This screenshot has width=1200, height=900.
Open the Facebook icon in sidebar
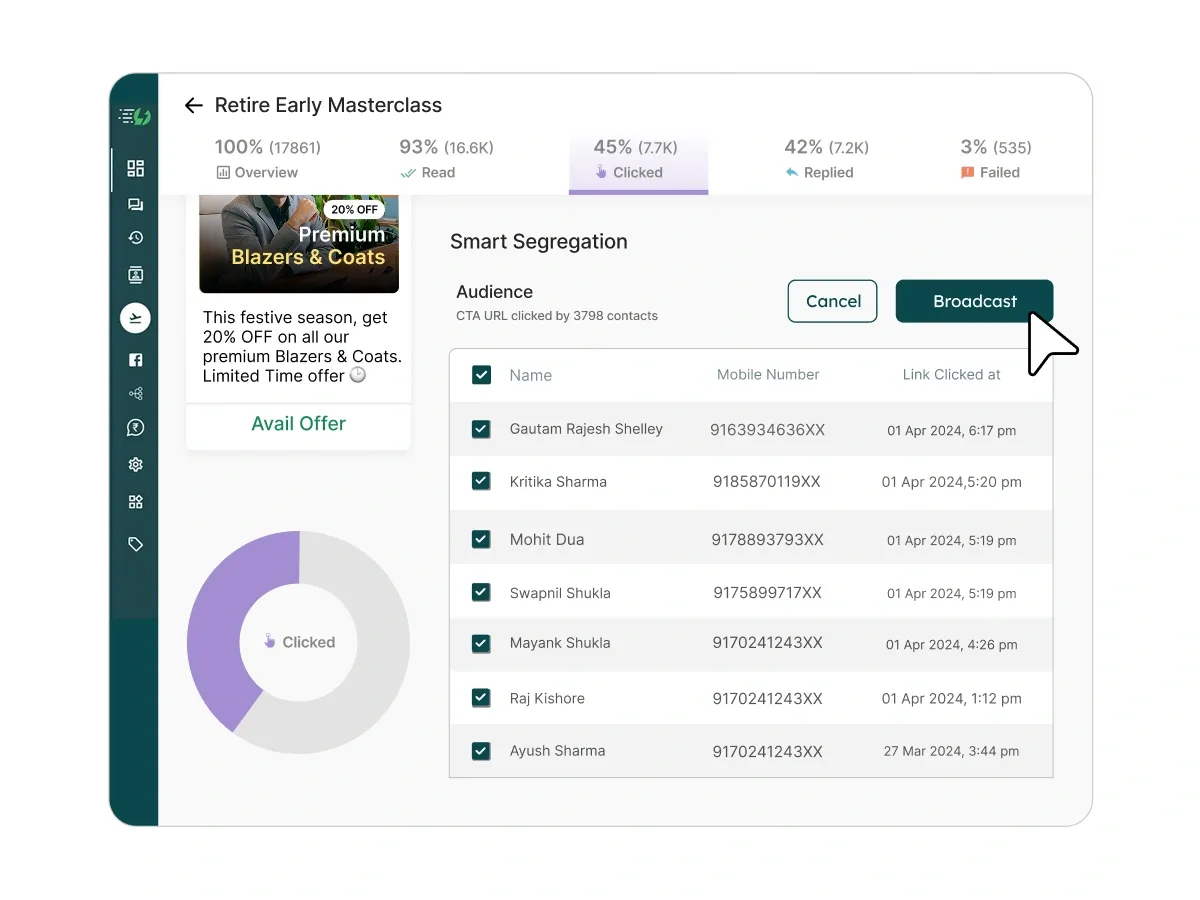click(136, 360)
